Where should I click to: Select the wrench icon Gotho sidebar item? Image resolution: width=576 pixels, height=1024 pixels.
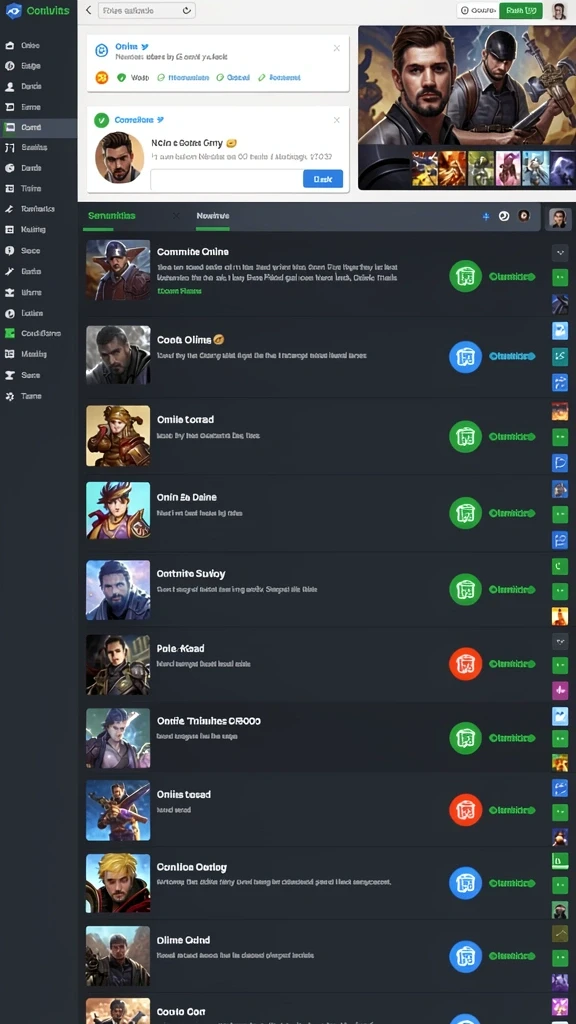click(10, 271)
